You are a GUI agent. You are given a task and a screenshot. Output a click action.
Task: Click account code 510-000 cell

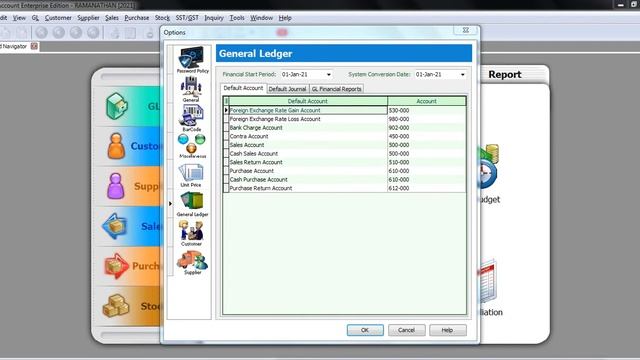[427, 162]
